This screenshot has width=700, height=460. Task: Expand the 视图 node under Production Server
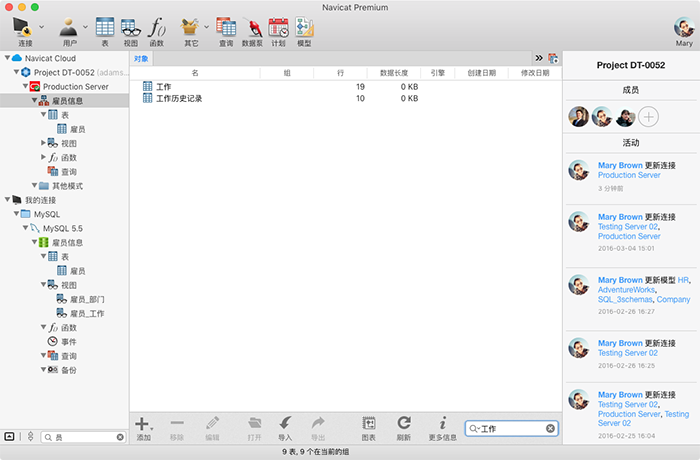pos(43,143)
